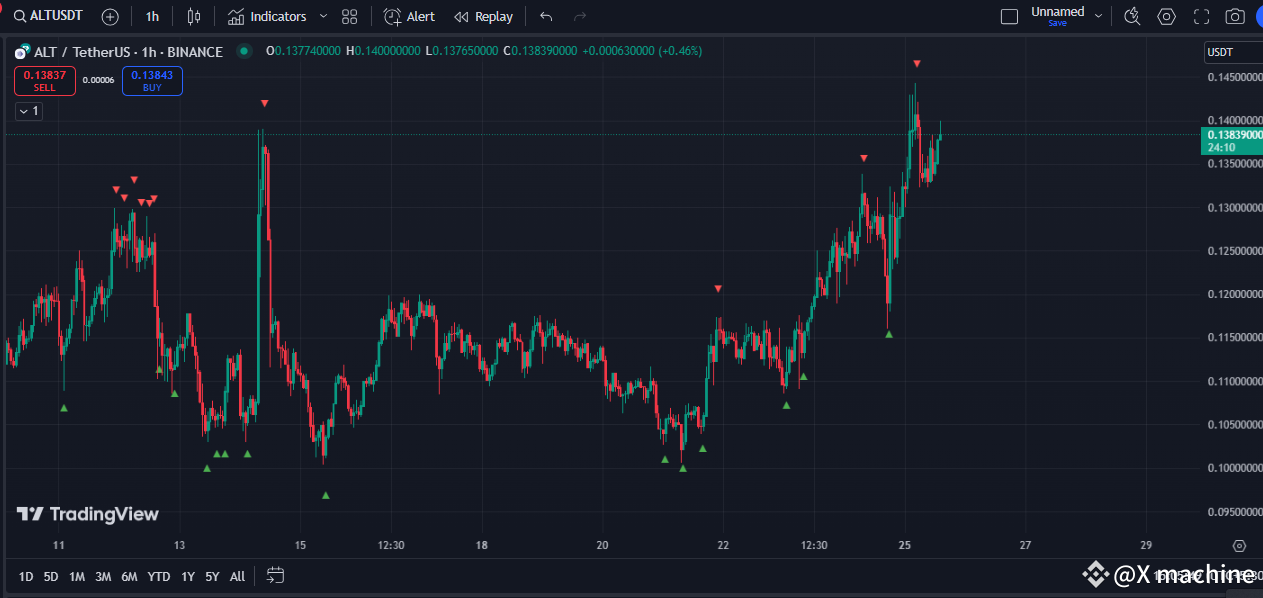Open the layout setup square icon
Screen dimensions: 1263x598
1010,16
